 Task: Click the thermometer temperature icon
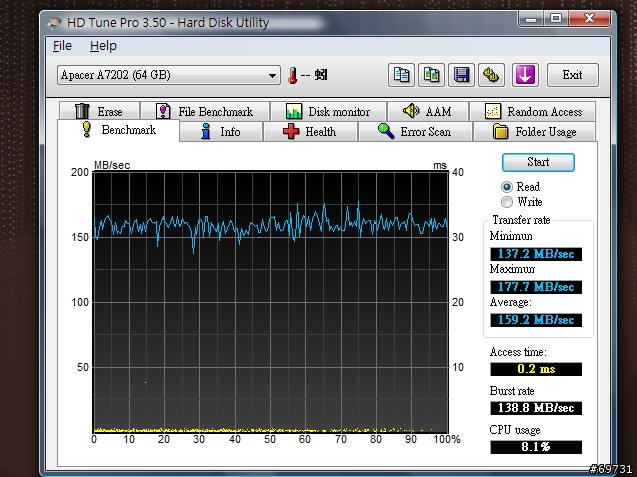pos(292,76)
